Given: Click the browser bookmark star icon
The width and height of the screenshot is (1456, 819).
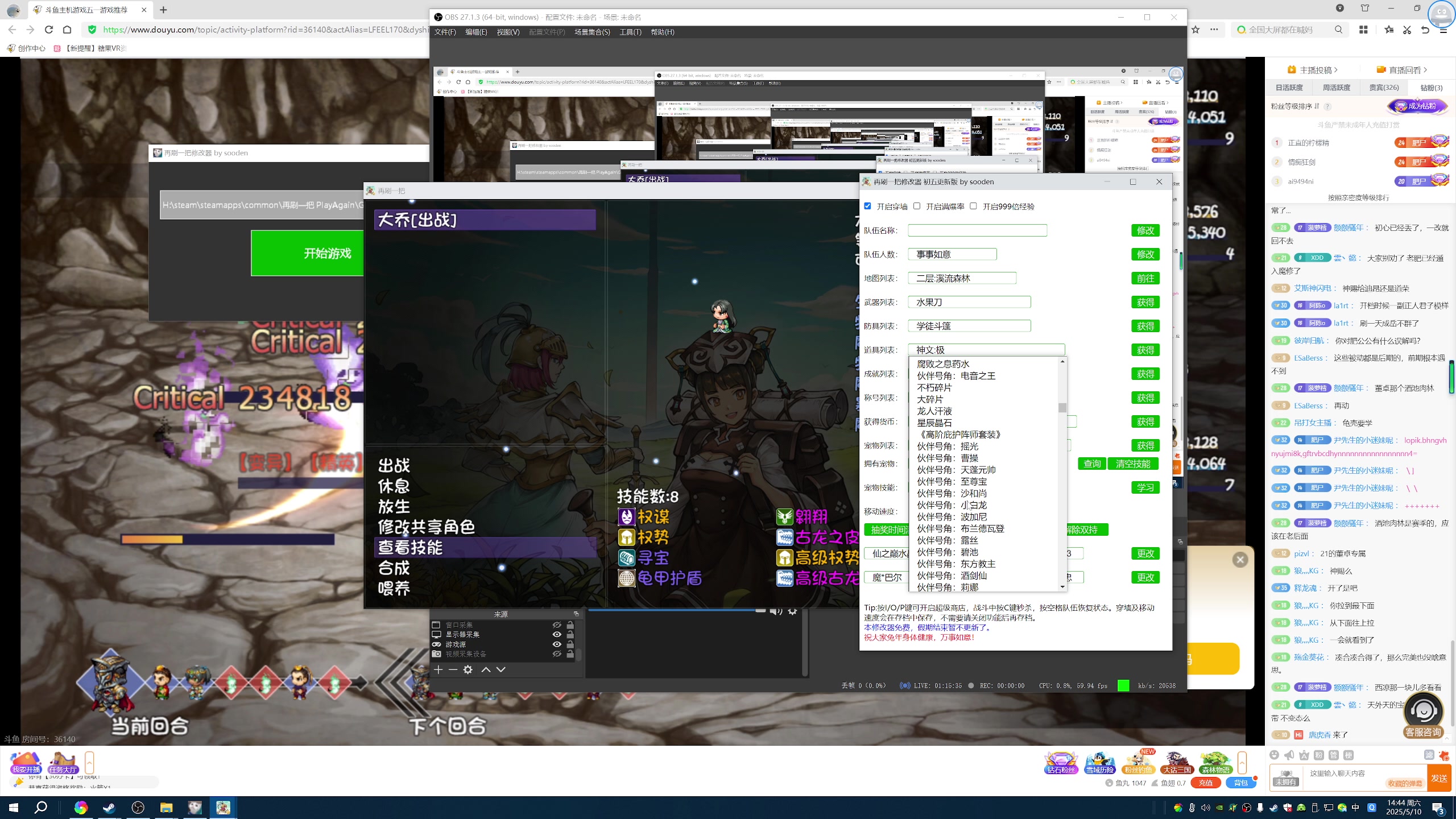Looking at the screenshot, I should point(1196,30).
